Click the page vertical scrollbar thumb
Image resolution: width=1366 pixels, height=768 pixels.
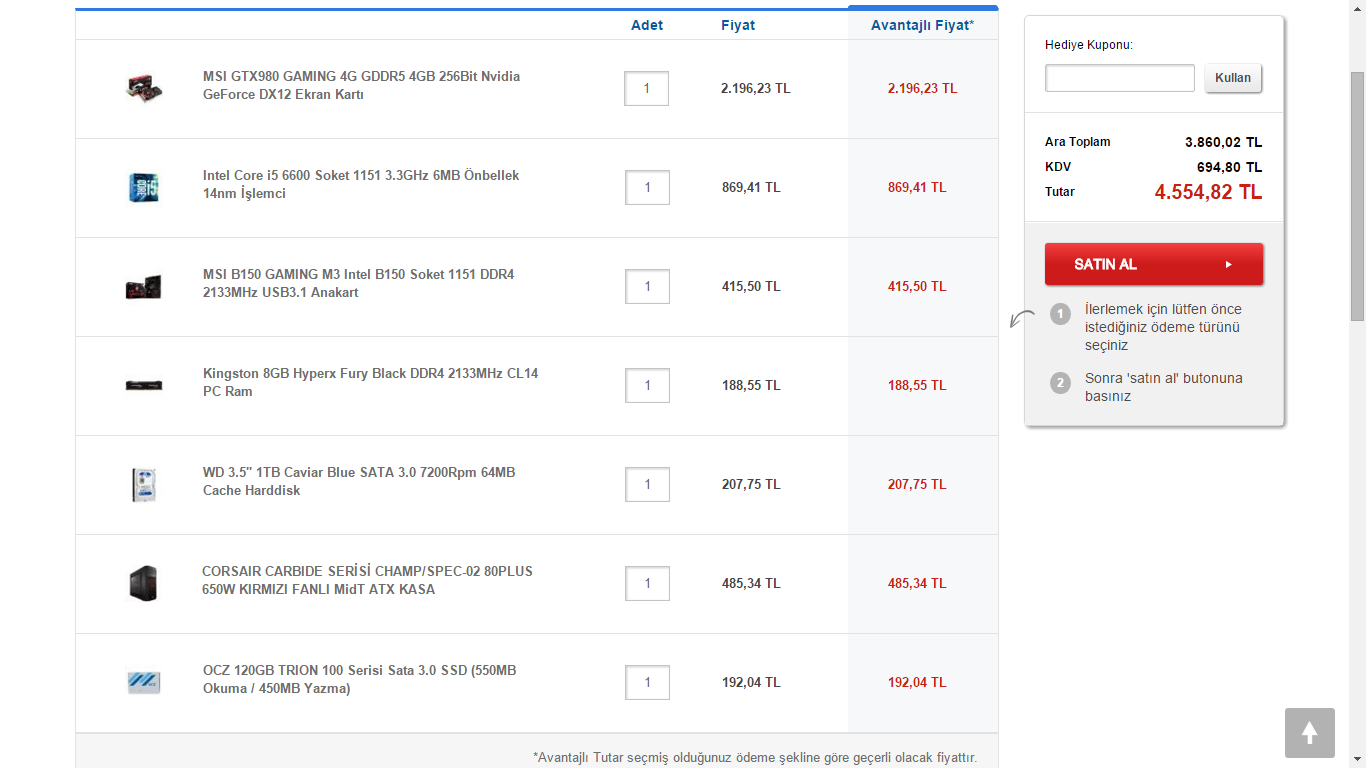click(1358, 196)
